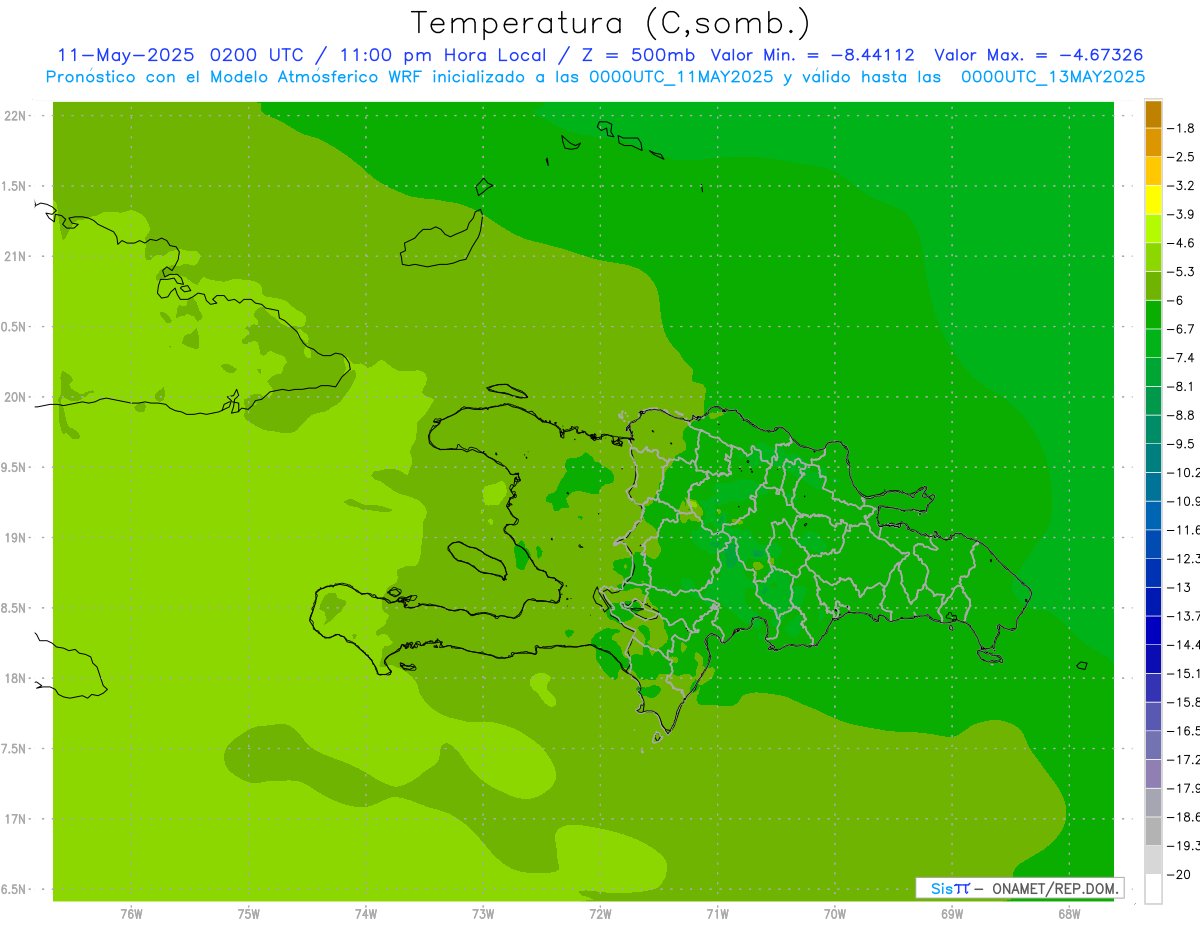Click the "SisTT - ONAMET/REP.DOM." credit label

coord(1020,888)
